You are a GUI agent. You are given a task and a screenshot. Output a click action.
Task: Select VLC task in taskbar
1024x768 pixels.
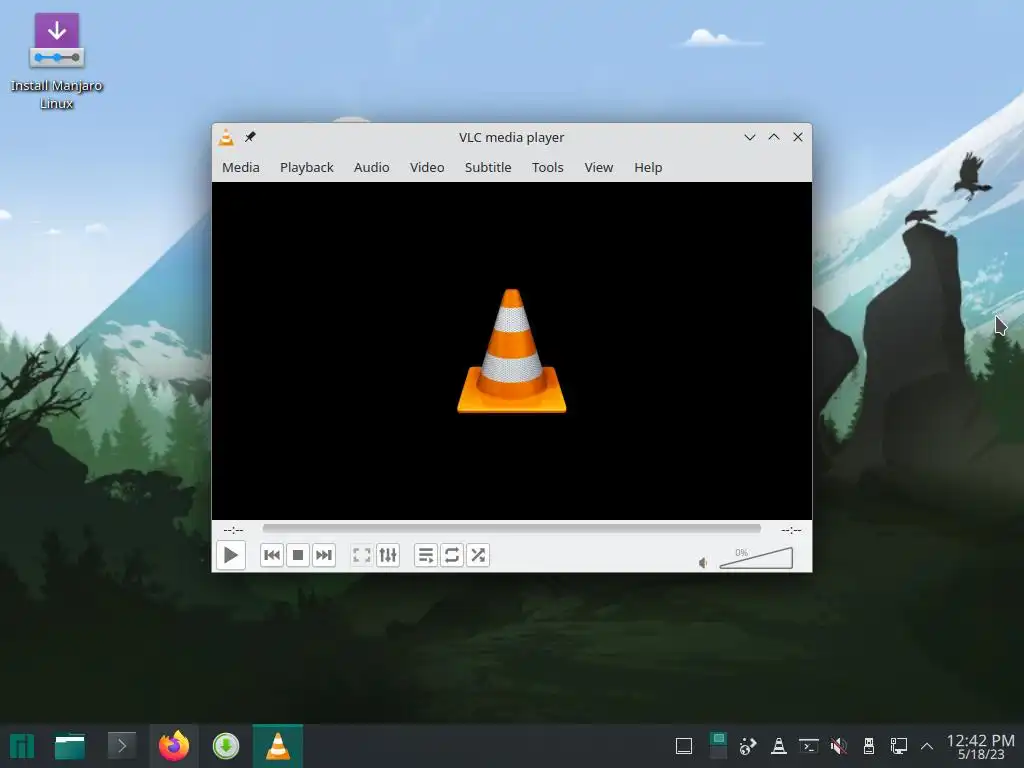point(278,746)
